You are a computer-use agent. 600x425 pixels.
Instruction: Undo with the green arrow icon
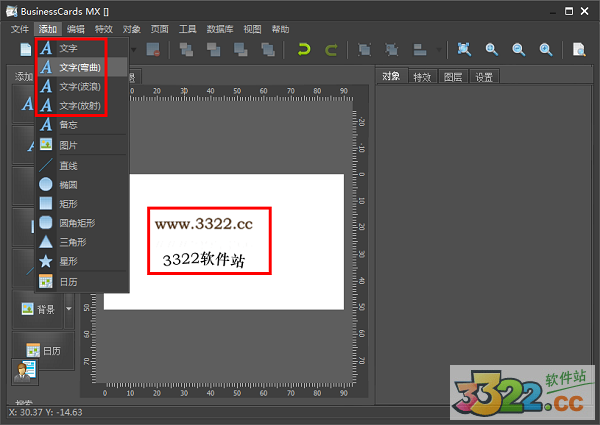click(x=304, y=50)
